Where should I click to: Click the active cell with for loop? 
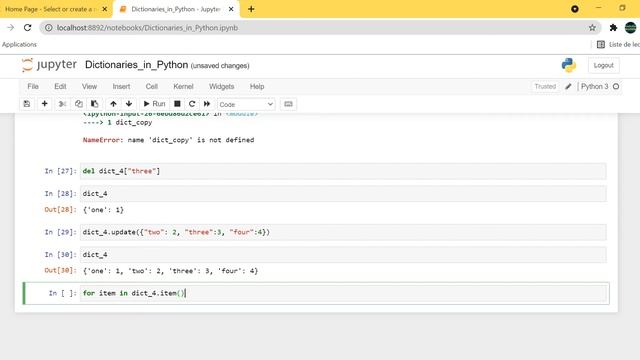[x=343, y=293]
